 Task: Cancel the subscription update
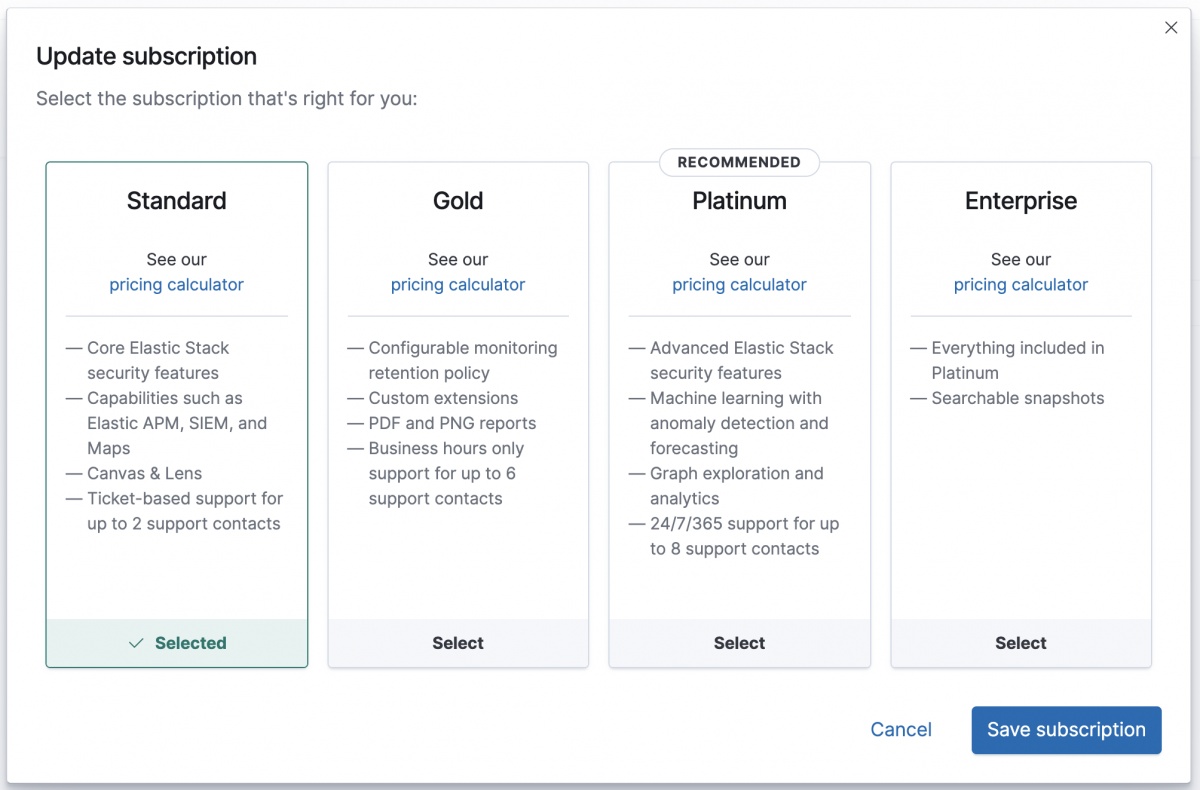901,730
